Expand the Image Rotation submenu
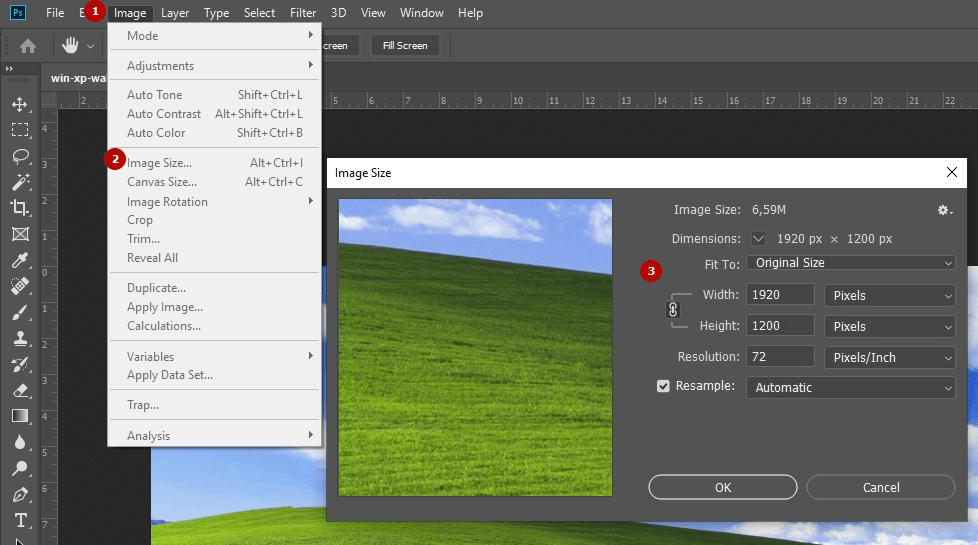This screenshot has width=978, height=545. (215, 201)
